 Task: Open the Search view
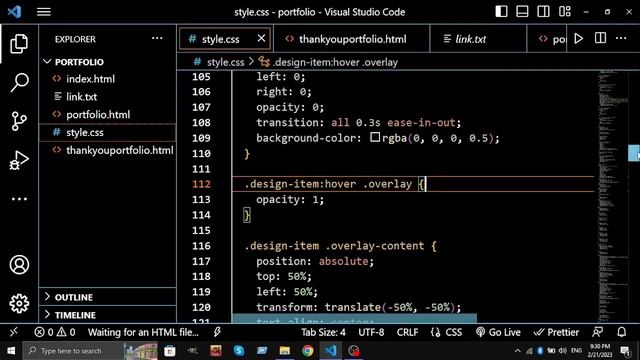pyautogui.click(x=19, y=82)
